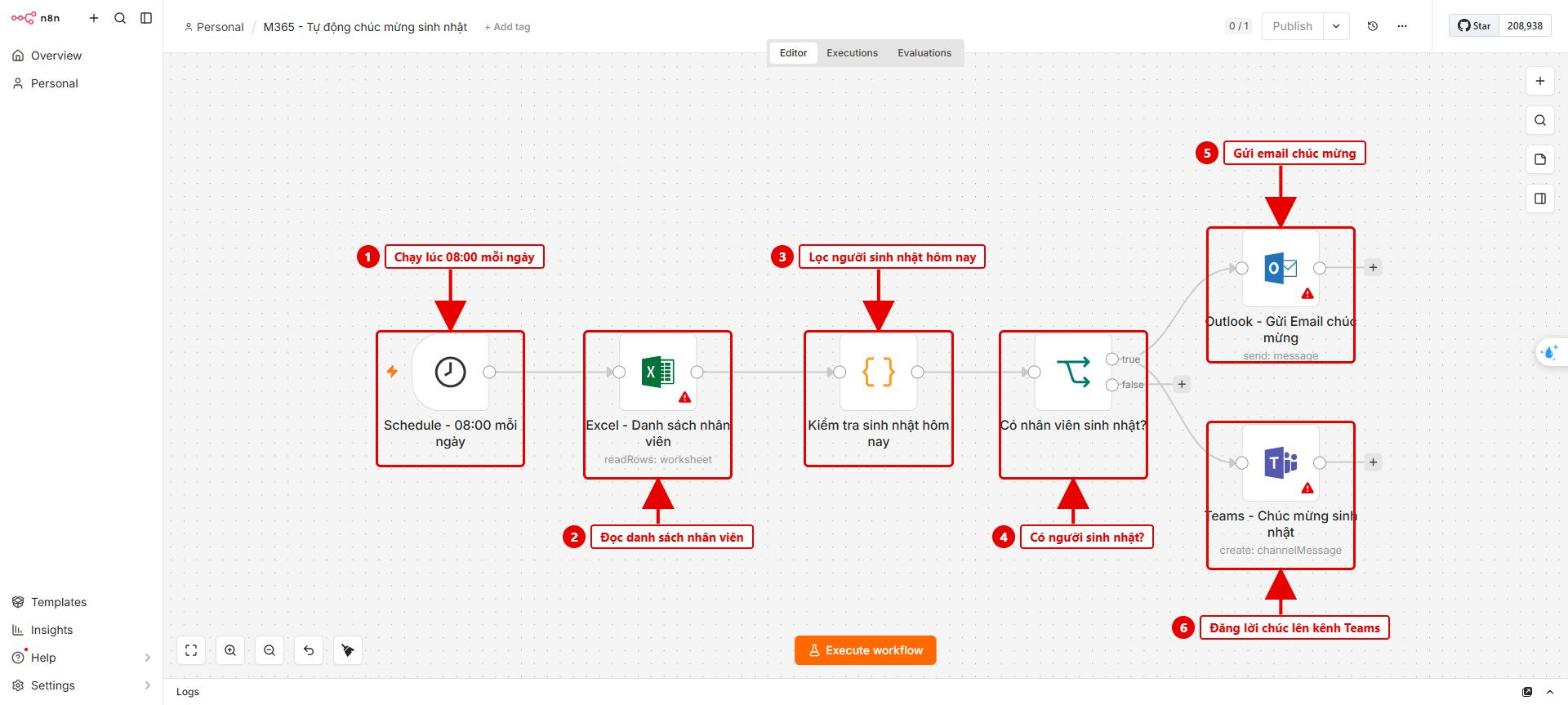Collapse sidebar with the panel toggle icon

[x=146, y=18]
